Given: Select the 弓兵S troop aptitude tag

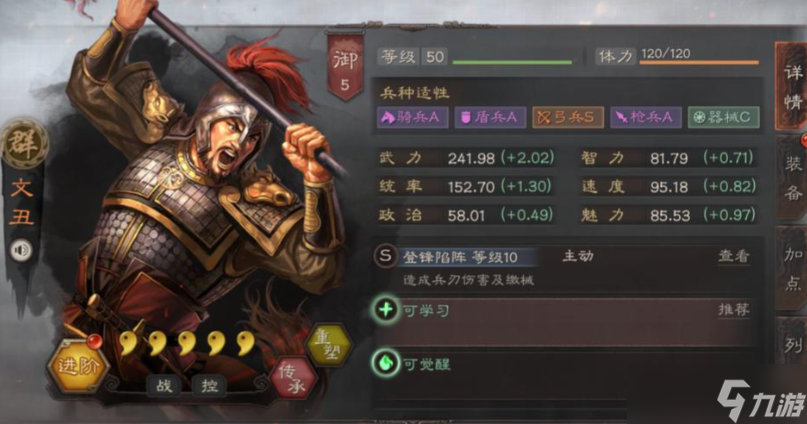Looking at the screenshot, I should click(x=568, y=117).
